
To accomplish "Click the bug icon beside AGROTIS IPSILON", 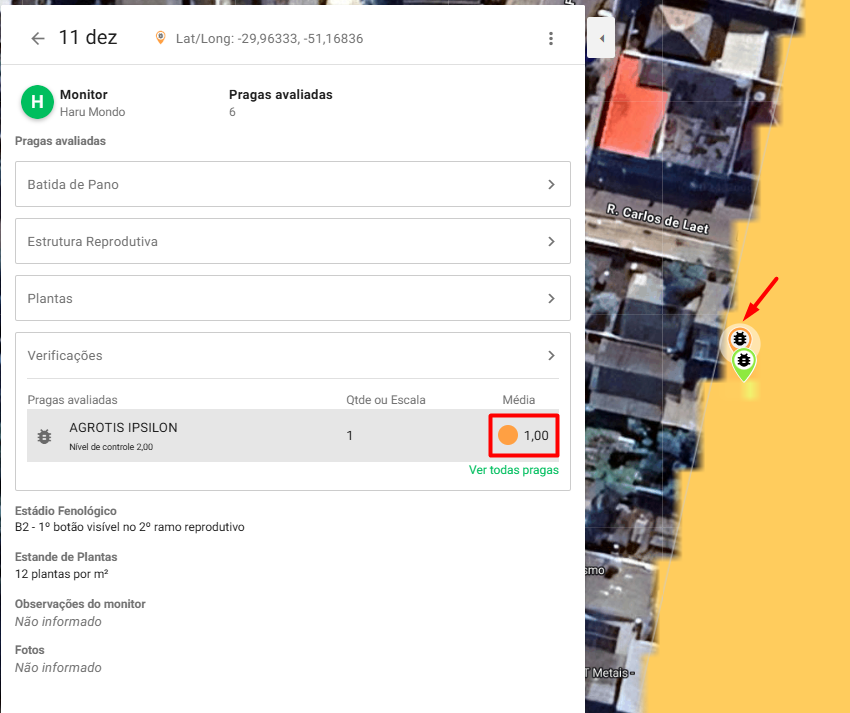I will pos(44,436).
